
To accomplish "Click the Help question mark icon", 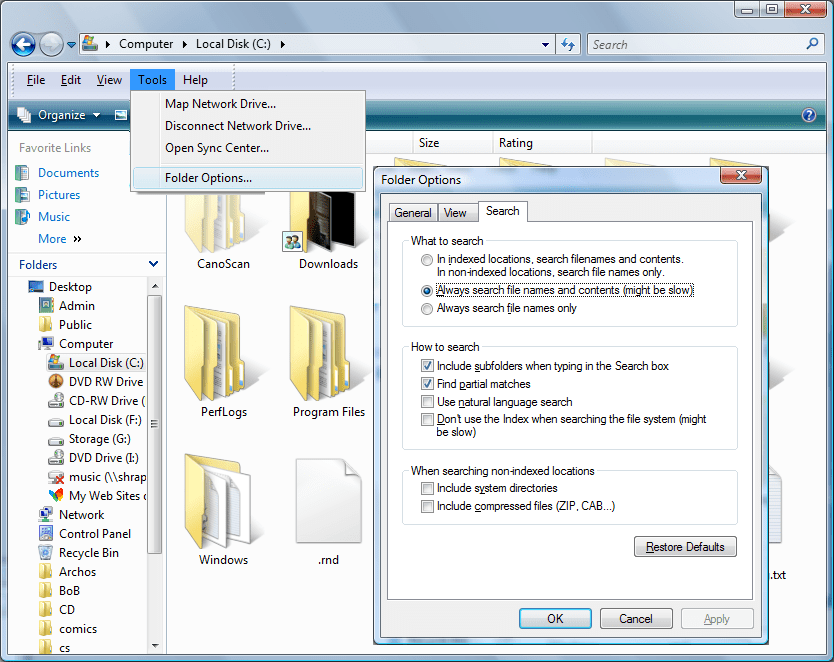I will (x=808, y=115).
